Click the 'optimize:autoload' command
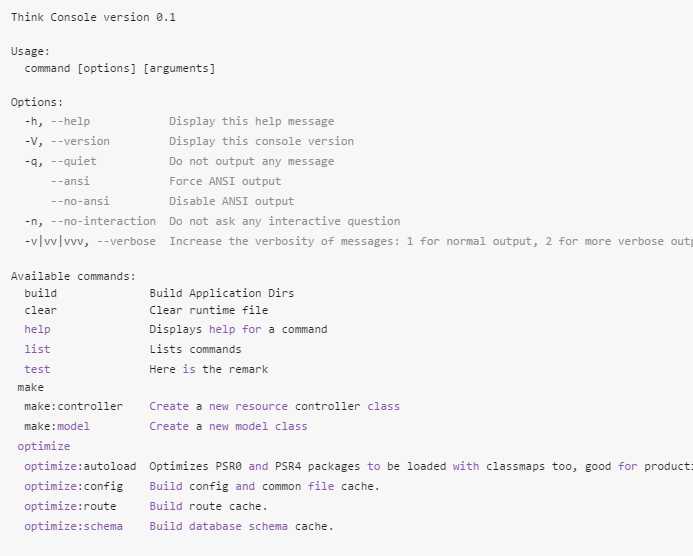 [80, 466]
